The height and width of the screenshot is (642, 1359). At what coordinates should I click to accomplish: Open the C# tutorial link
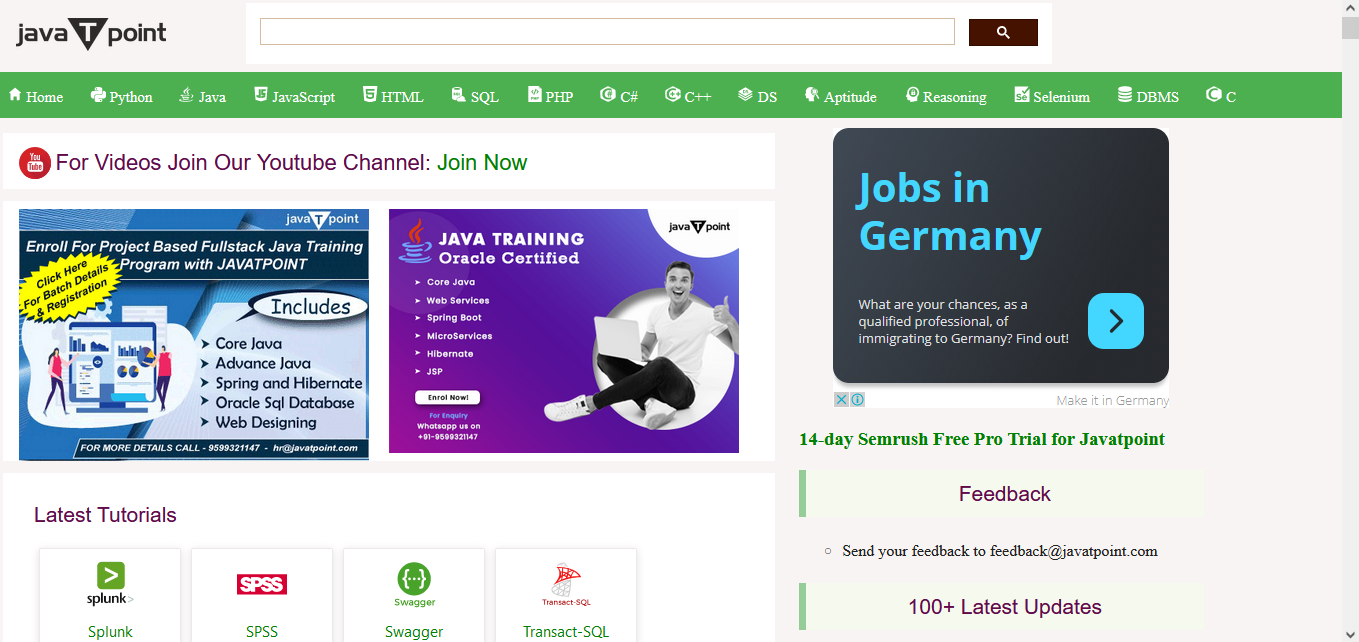pyautogui.click(x=629, y=97)
